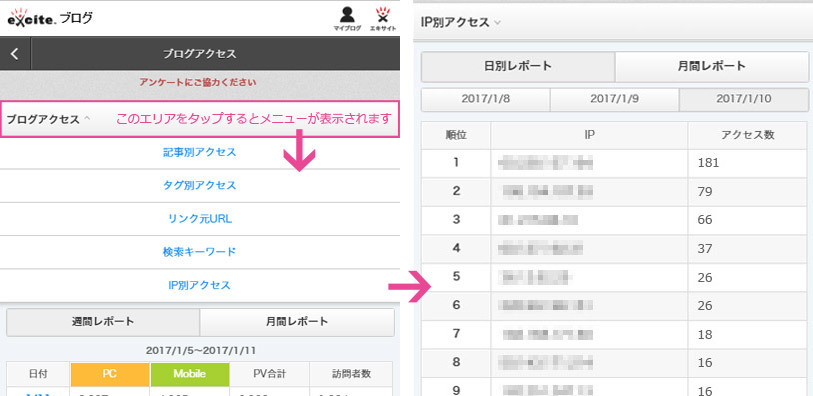Click the blurred IP in rank 3 row
The width and height of the screenshot is (813, 396).
click(538, 220)
